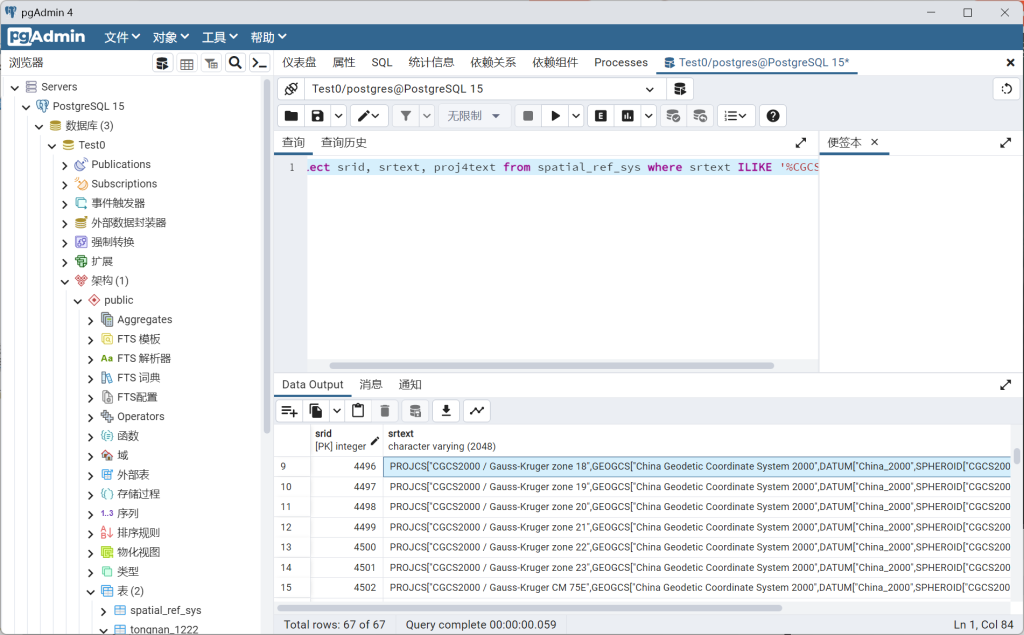Click the copy icon in the Data Output toolbar

[x=316, y=411]
